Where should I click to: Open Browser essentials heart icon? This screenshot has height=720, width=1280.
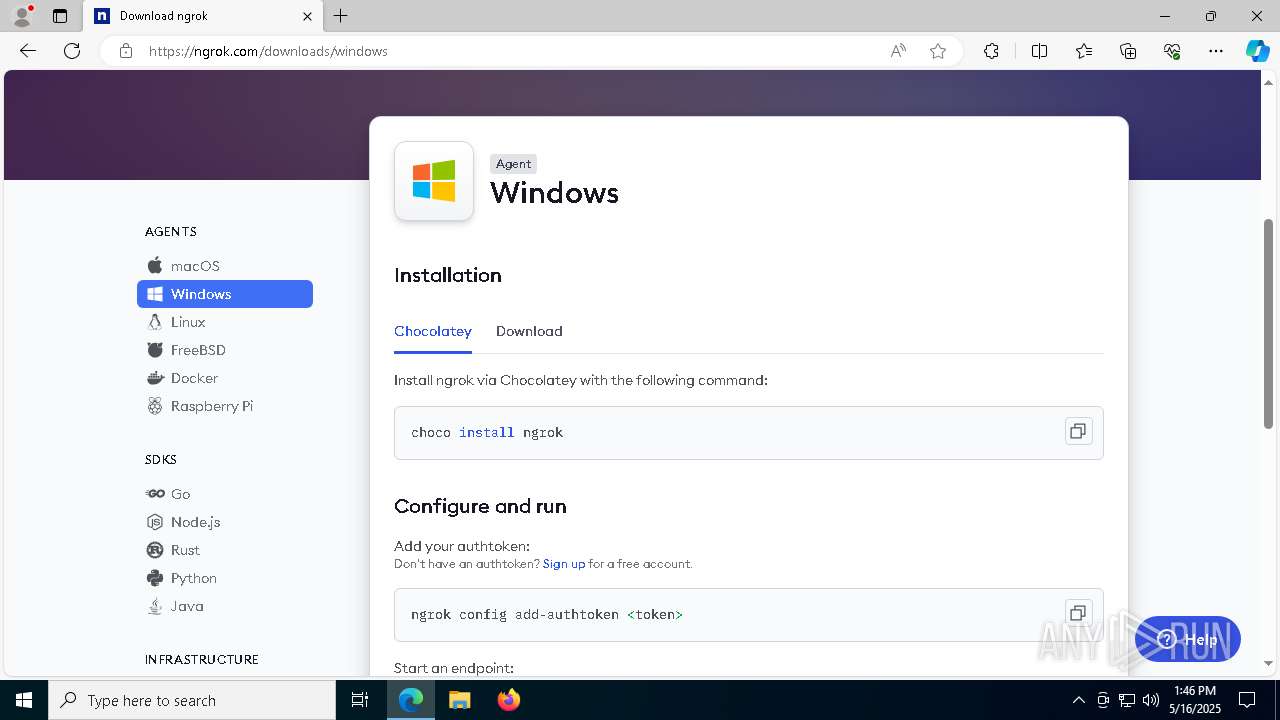[1172, 51]
